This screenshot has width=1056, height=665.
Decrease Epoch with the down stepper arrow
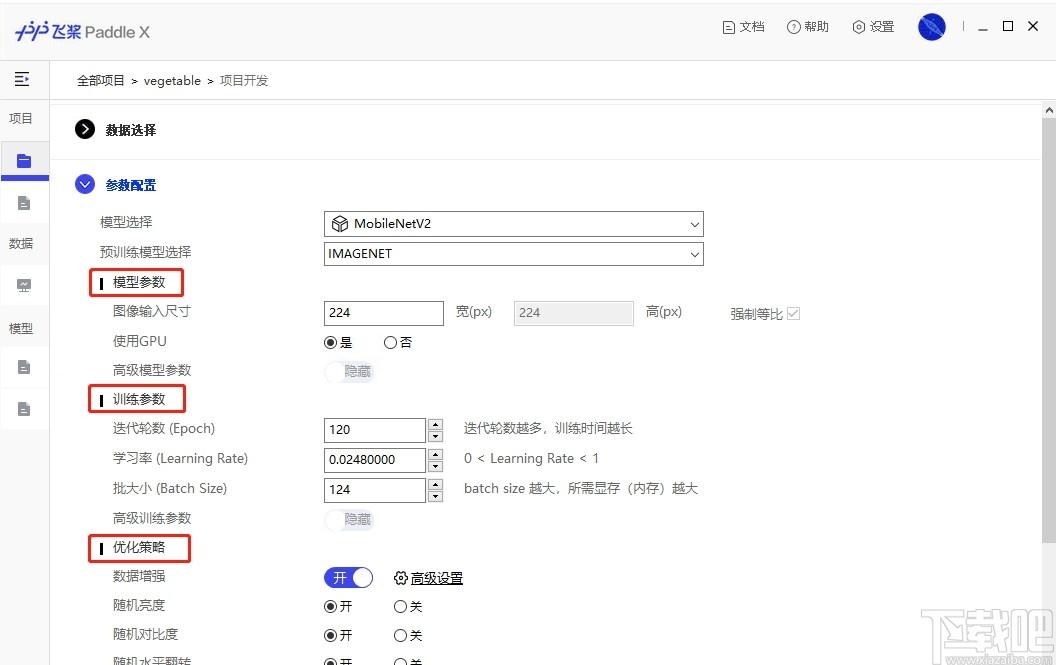[436, 436]
